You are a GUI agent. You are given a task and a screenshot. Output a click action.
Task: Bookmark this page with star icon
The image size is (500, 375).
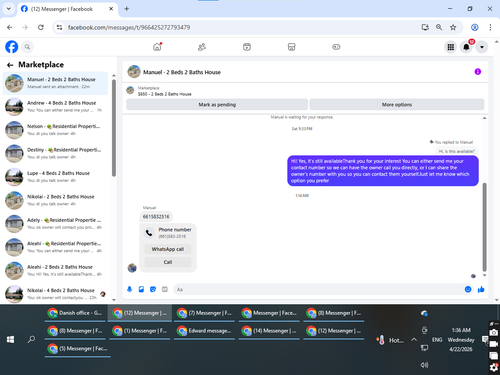click(453, 27)
